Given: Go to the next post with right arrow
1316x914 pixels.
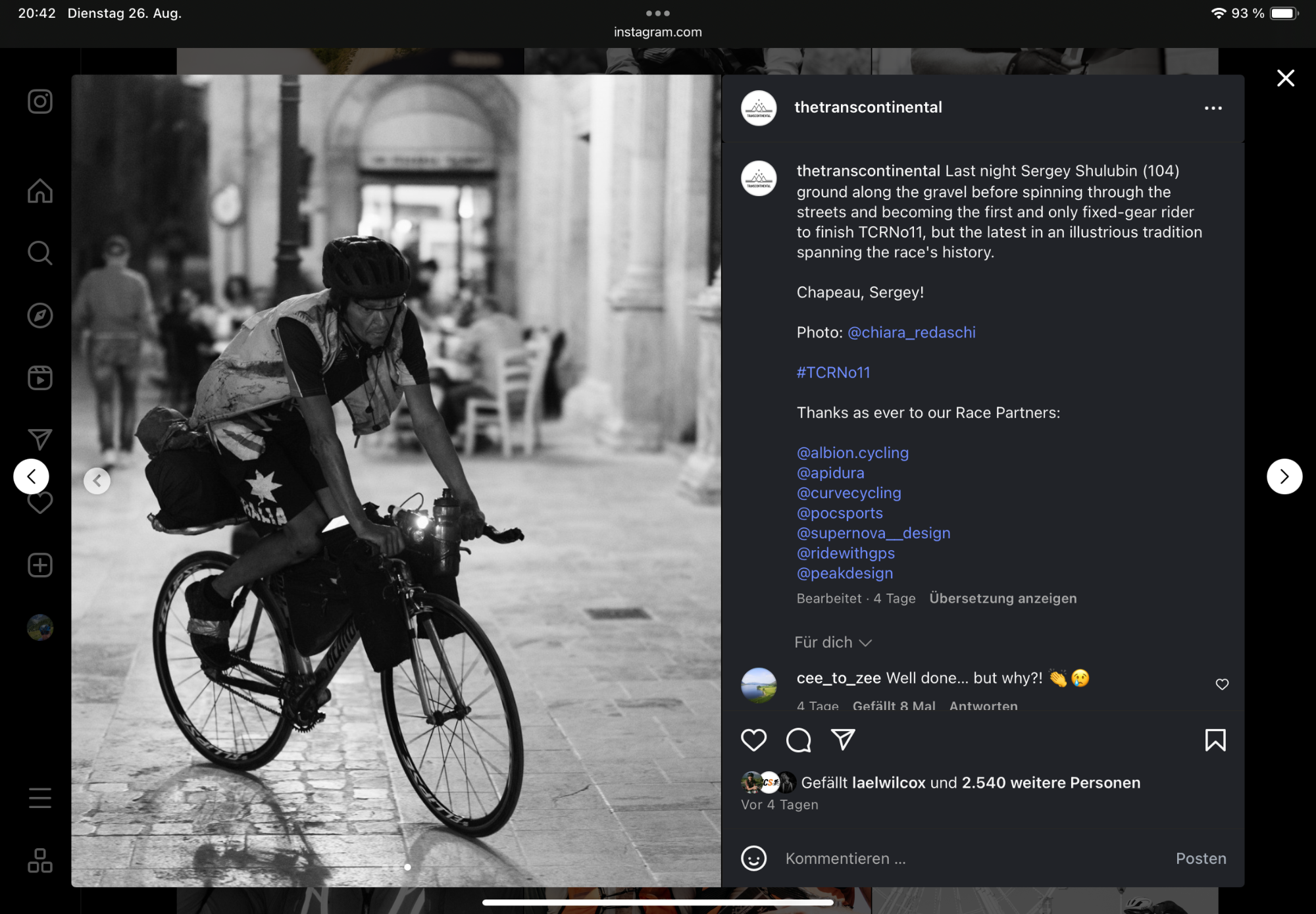Looking at the screenshot, I should (1284, 476).
